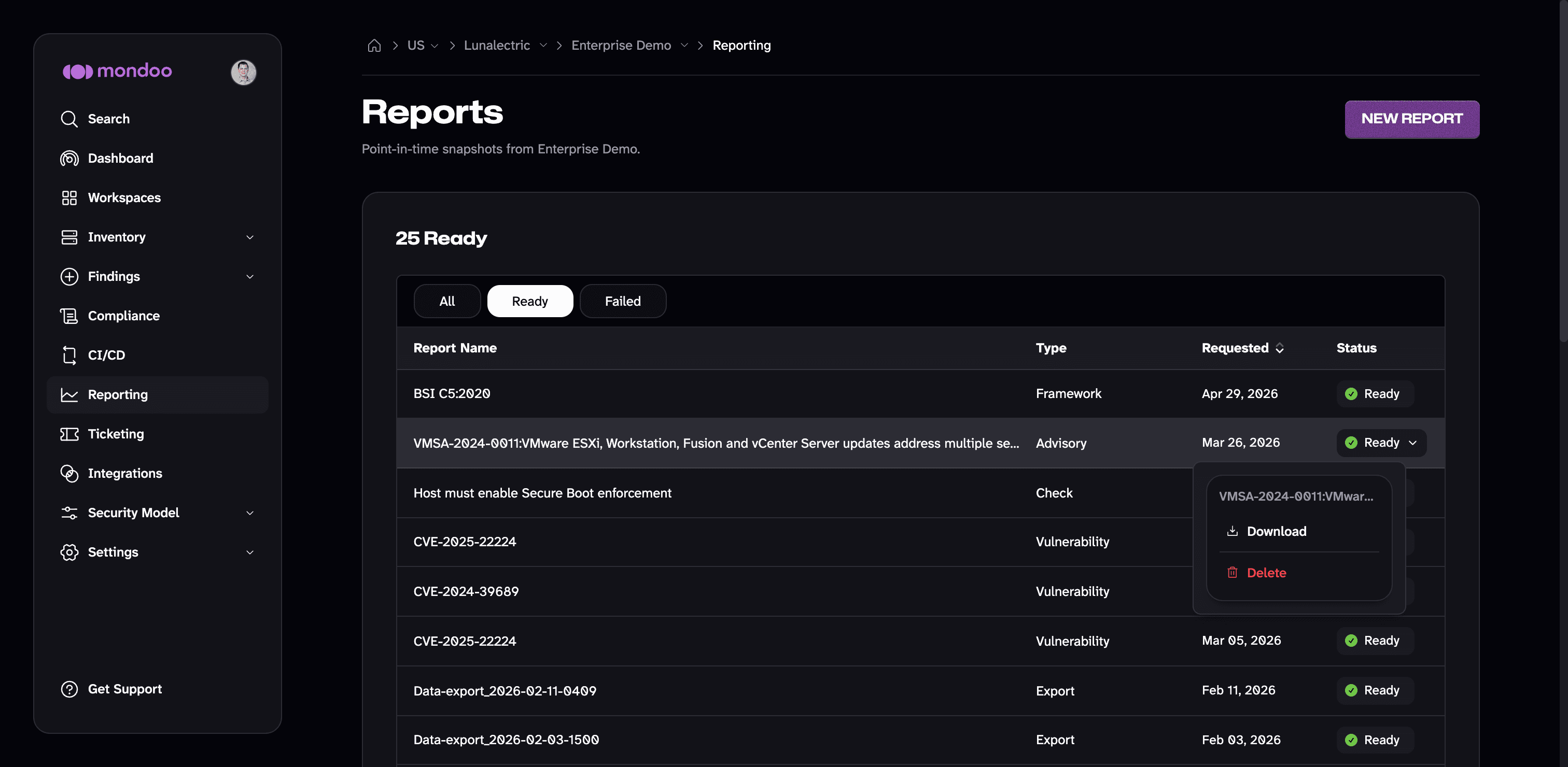Image resolution: width=1568 pixels, height=767 pixels.
Task: Click the Reporting chart icon
Action: coord(69,395)
